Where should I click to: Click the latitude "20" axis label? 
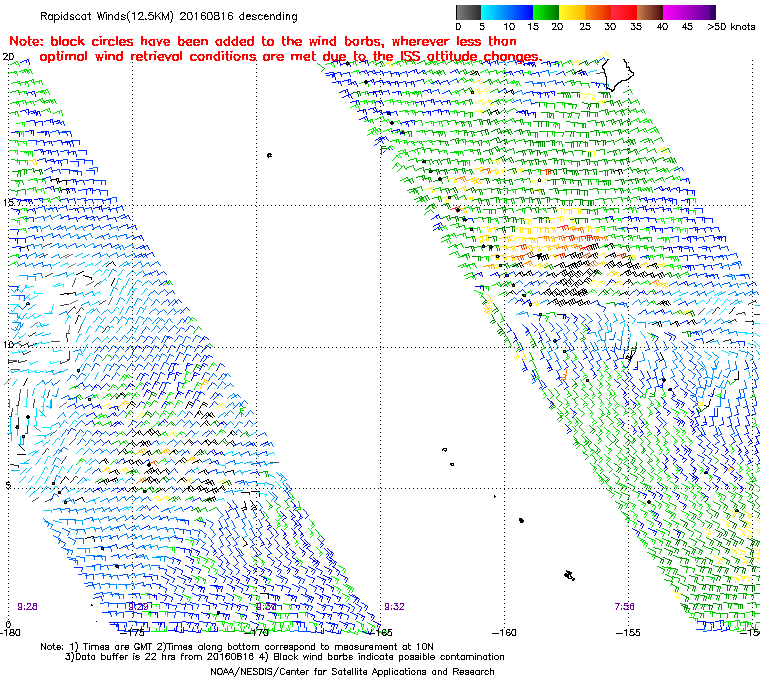[8, 57]
